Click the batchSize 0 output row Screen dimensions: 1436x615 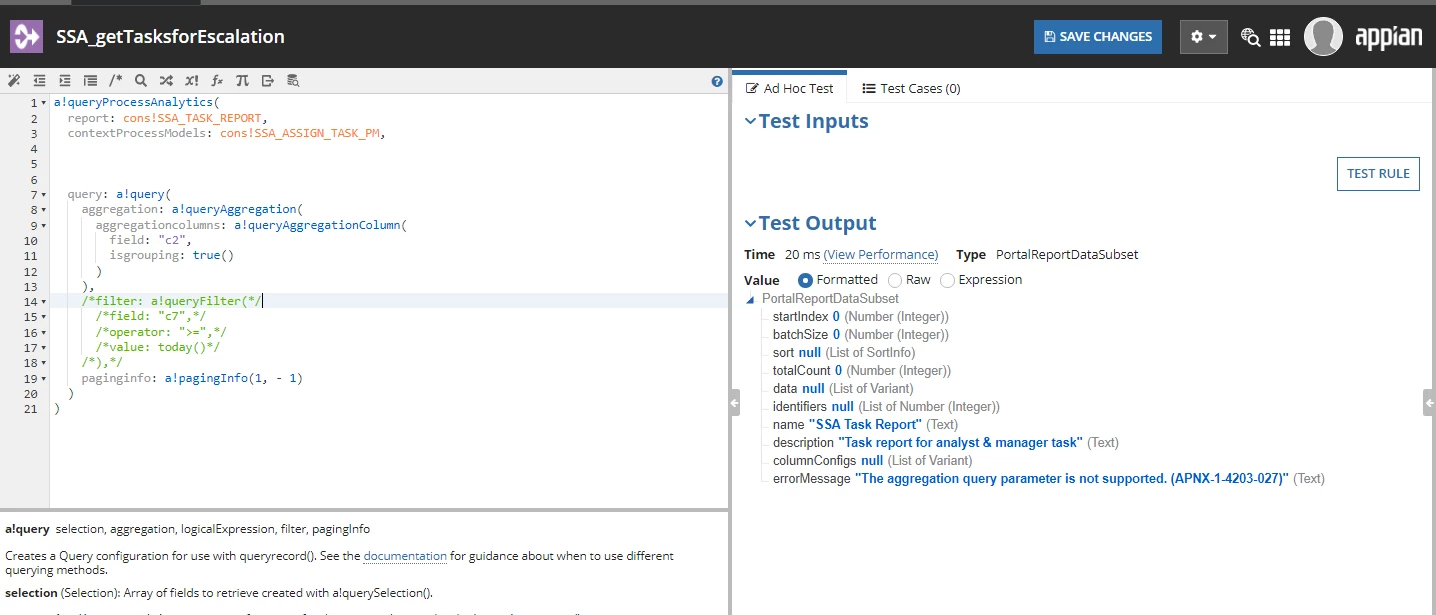click(860, 335)
